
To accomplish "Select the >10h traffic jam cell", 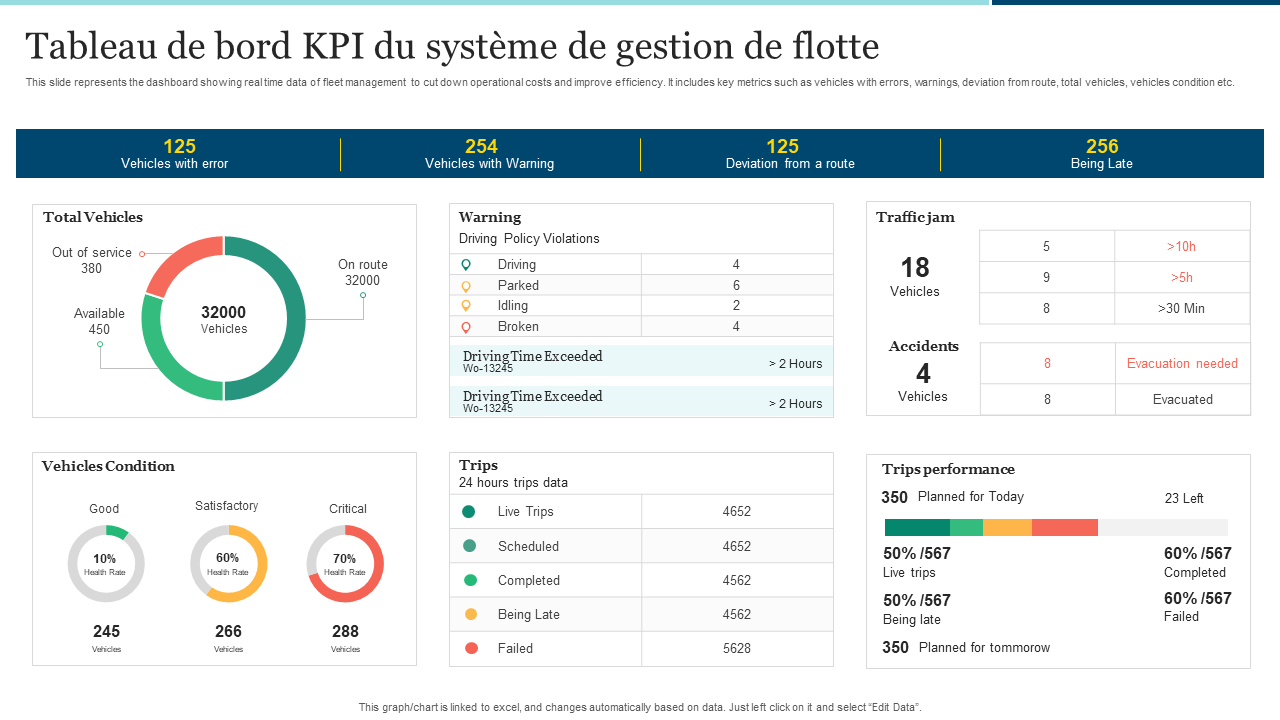I will [x=1182, y=246].
